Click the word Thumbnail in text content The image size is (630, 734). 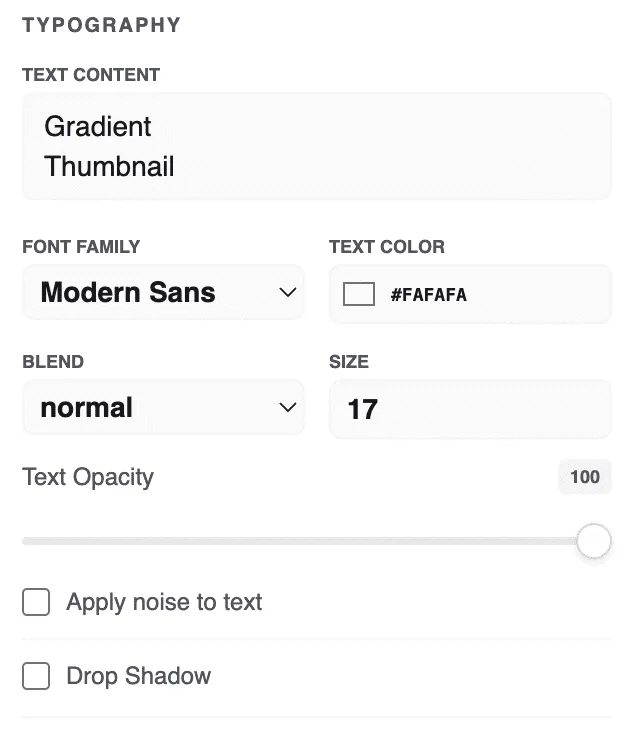(109, 166)
